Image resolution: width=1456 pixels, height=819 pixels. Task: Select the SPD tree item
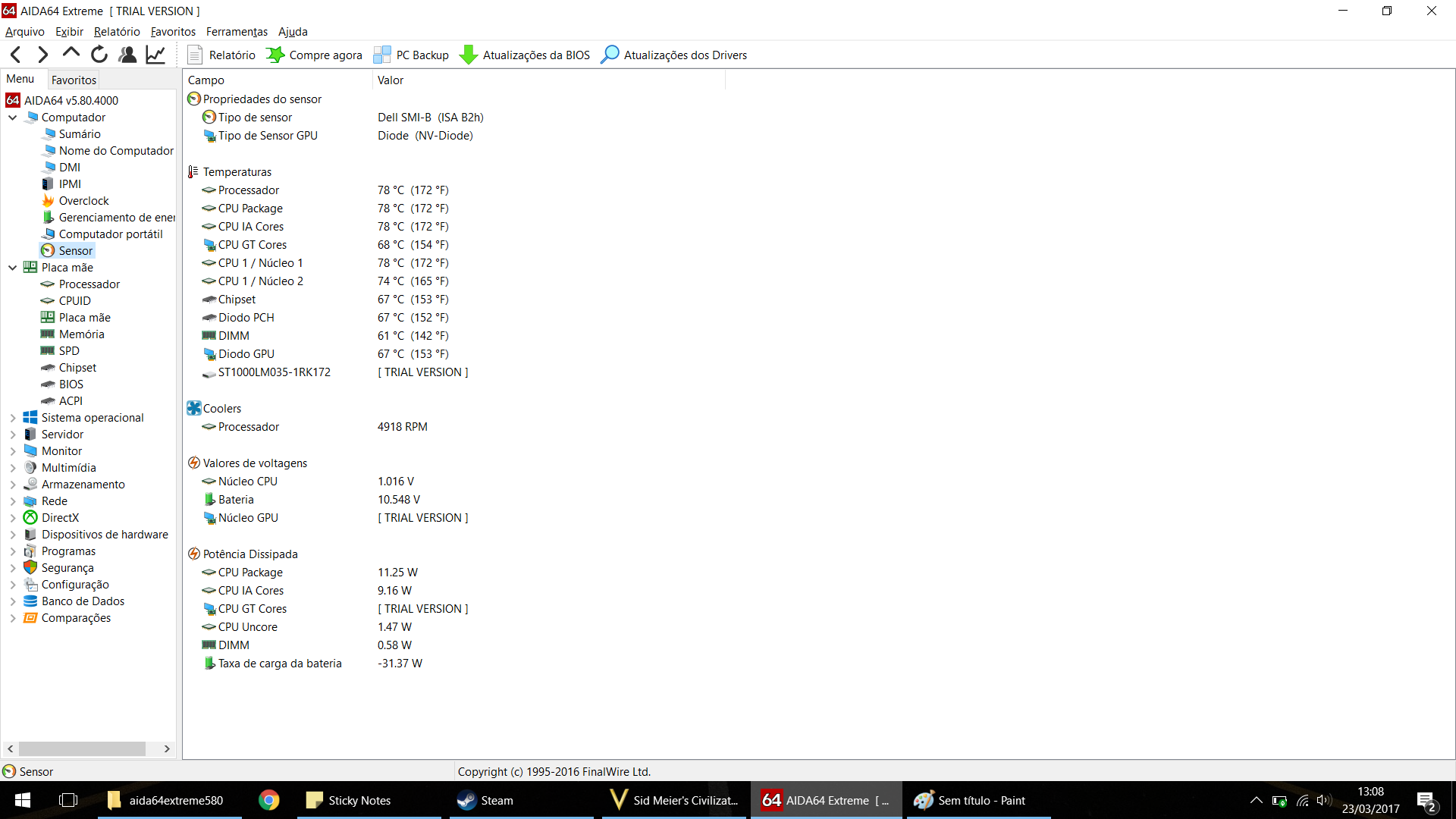click(69, 351)
